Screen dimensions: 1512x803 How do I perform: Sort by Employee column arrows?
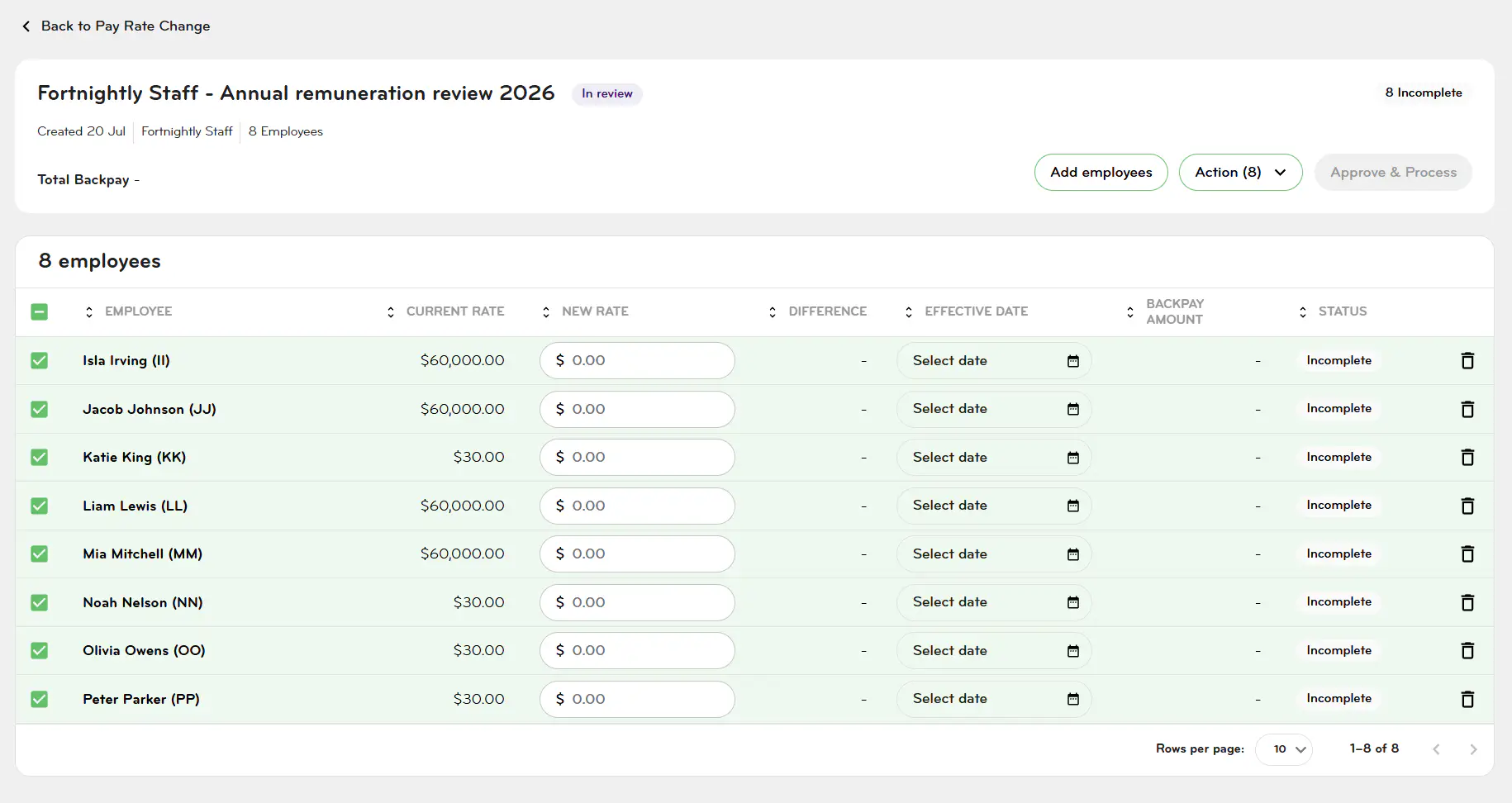click(x=89, y=311)
